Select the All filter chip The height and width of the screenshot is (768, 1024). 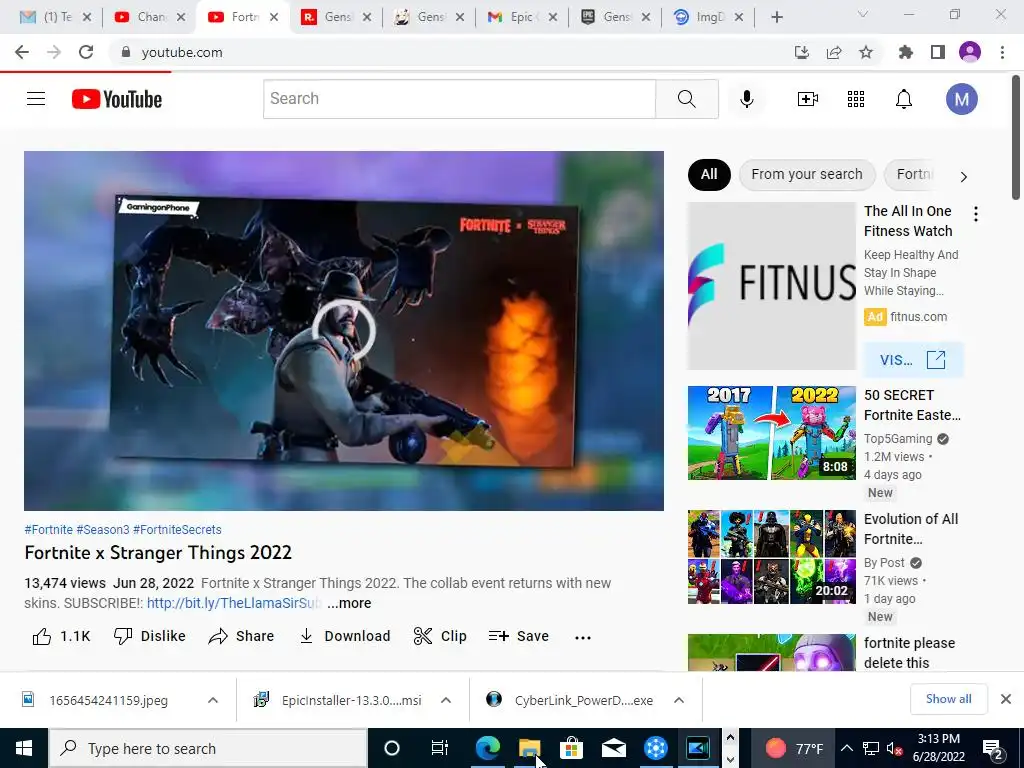pos(709,174)
